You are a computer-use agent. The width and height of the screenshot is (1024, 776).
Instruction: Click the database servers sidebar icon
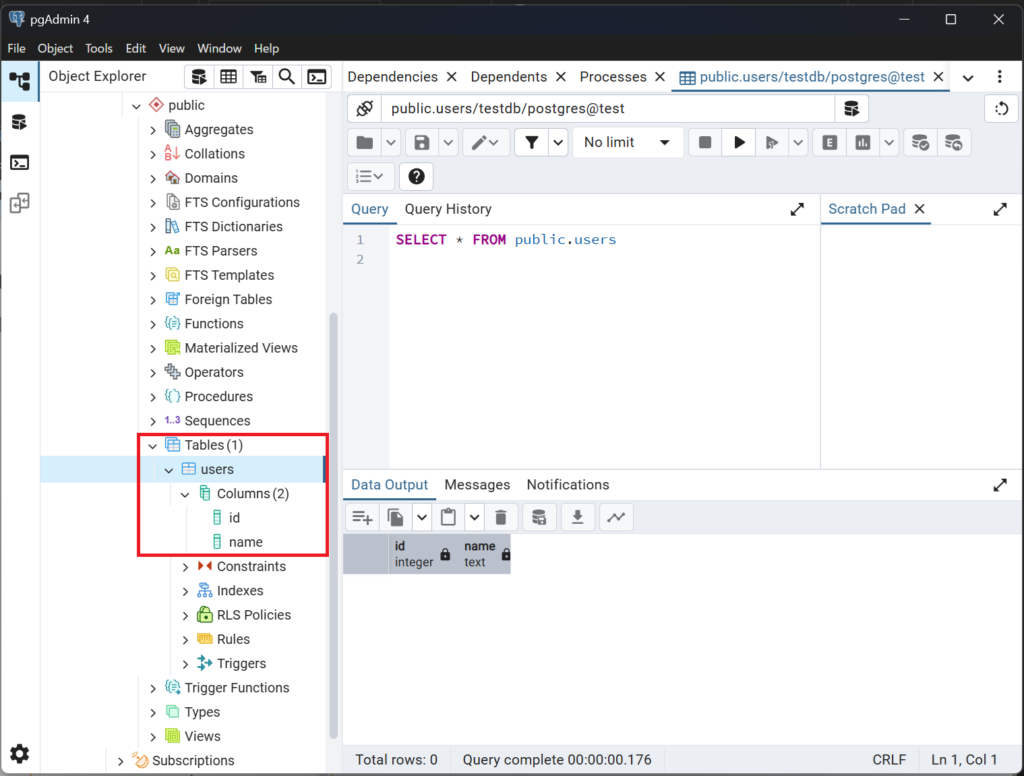pyautogui.click(x=20, y=122)
